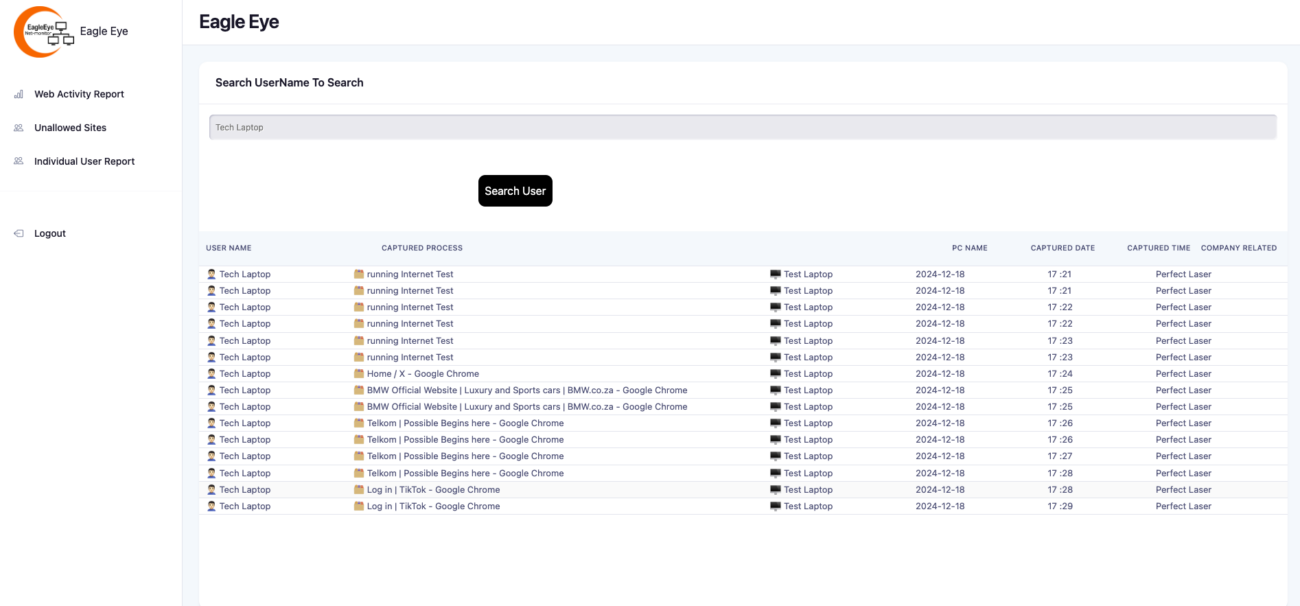The width and height of the screenshot is (1300, 606).
Task: Click the 17 :29 captured time
Action: coord(1059,506)
